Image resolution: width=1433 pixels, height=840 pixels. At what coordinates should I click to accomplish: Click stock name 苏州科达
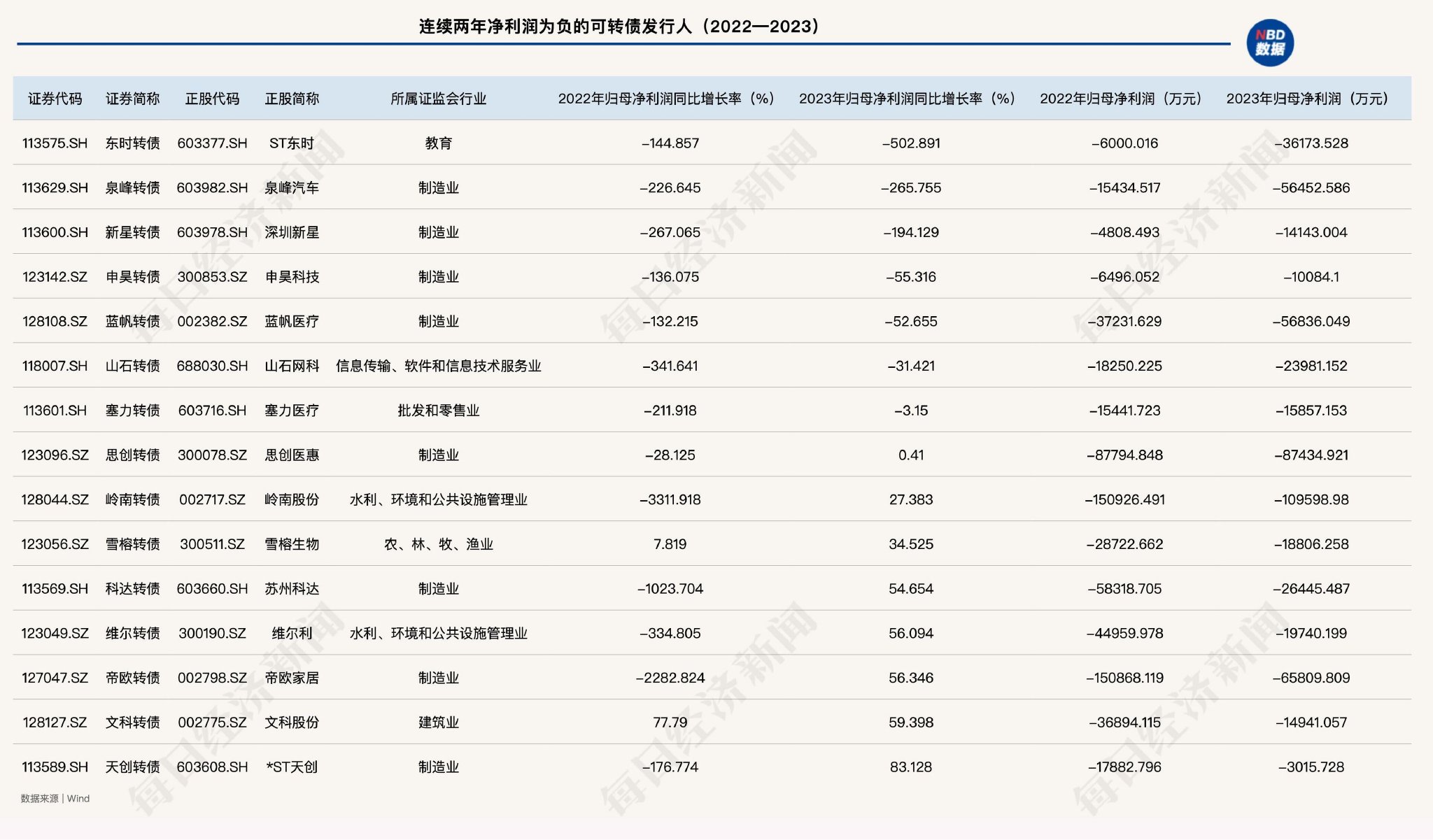[x=292, y=589]
